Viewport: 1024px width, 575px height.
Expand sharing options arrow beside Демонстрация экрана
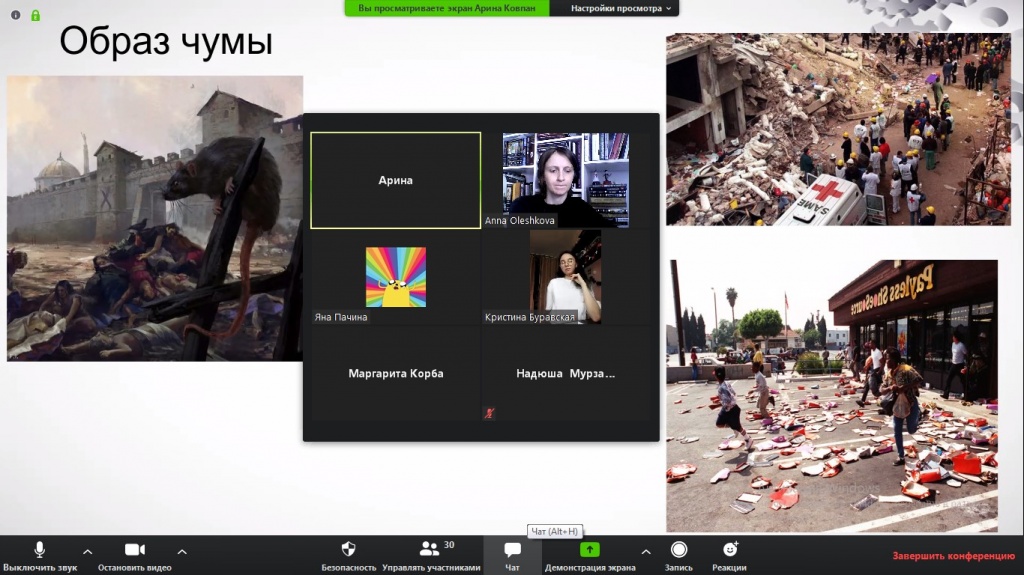click(645, 550)
